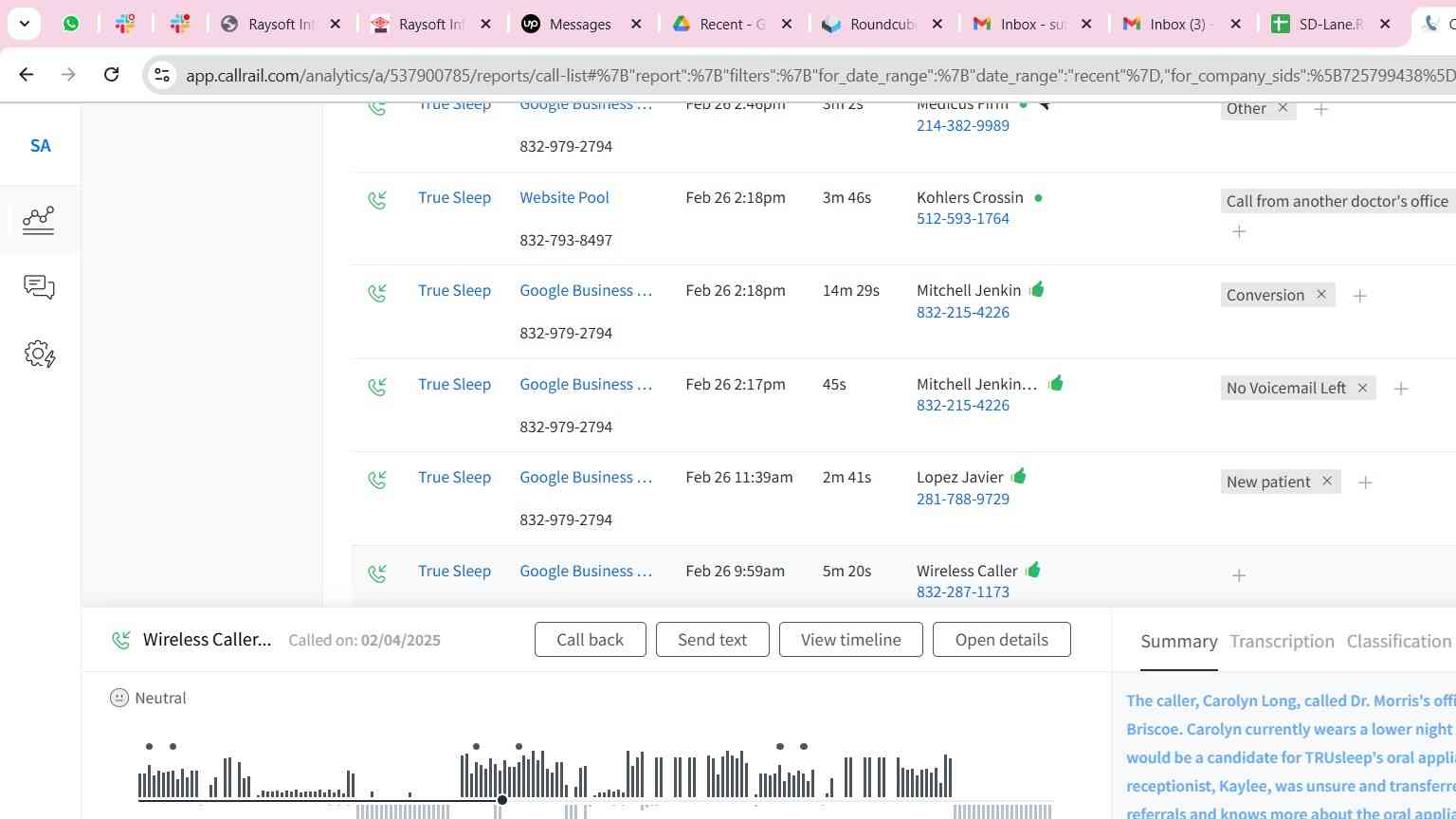Open Google Business source in Lopez Javier row
Viewport: 1456px width, 819px height.
point(586,478)
